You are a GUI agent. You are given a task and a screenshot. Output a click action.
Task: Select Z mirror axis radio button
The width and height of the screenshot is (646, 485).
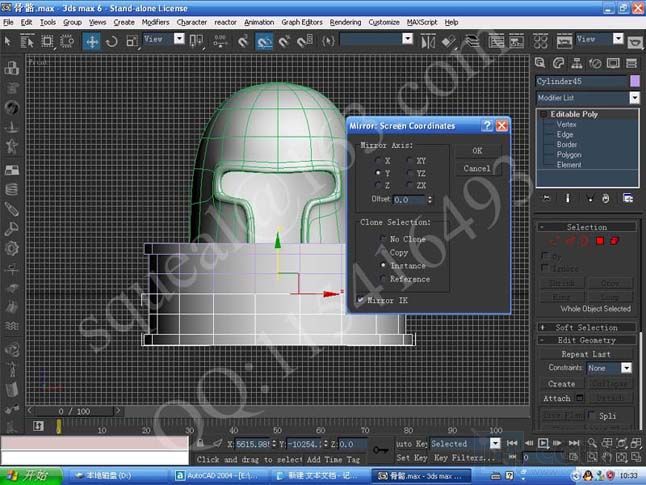(378, 185)
